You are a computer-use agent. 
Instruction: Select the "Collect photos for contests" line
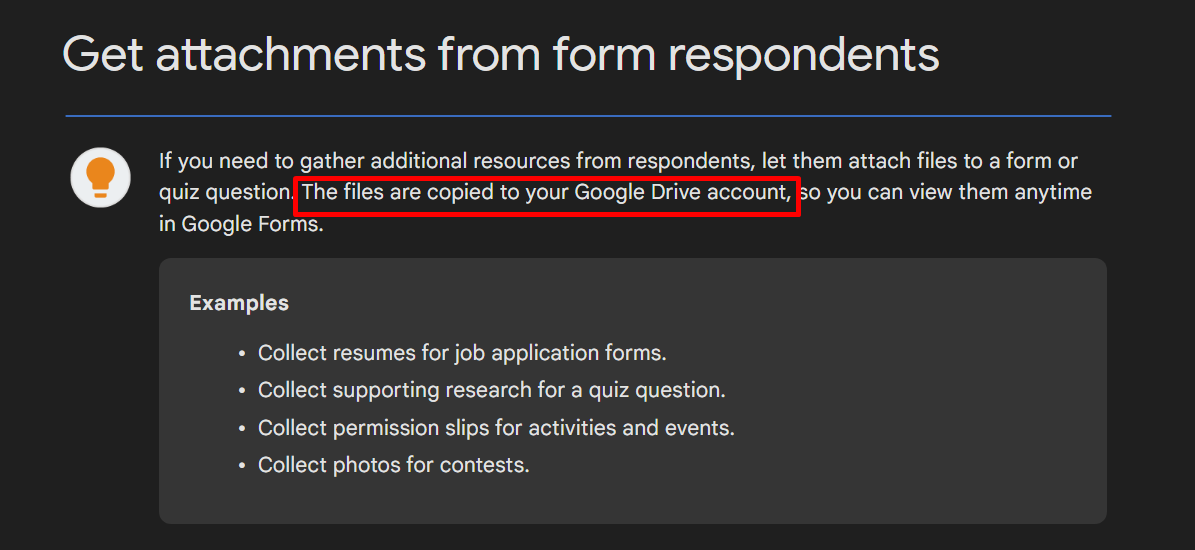pos(393,465)
